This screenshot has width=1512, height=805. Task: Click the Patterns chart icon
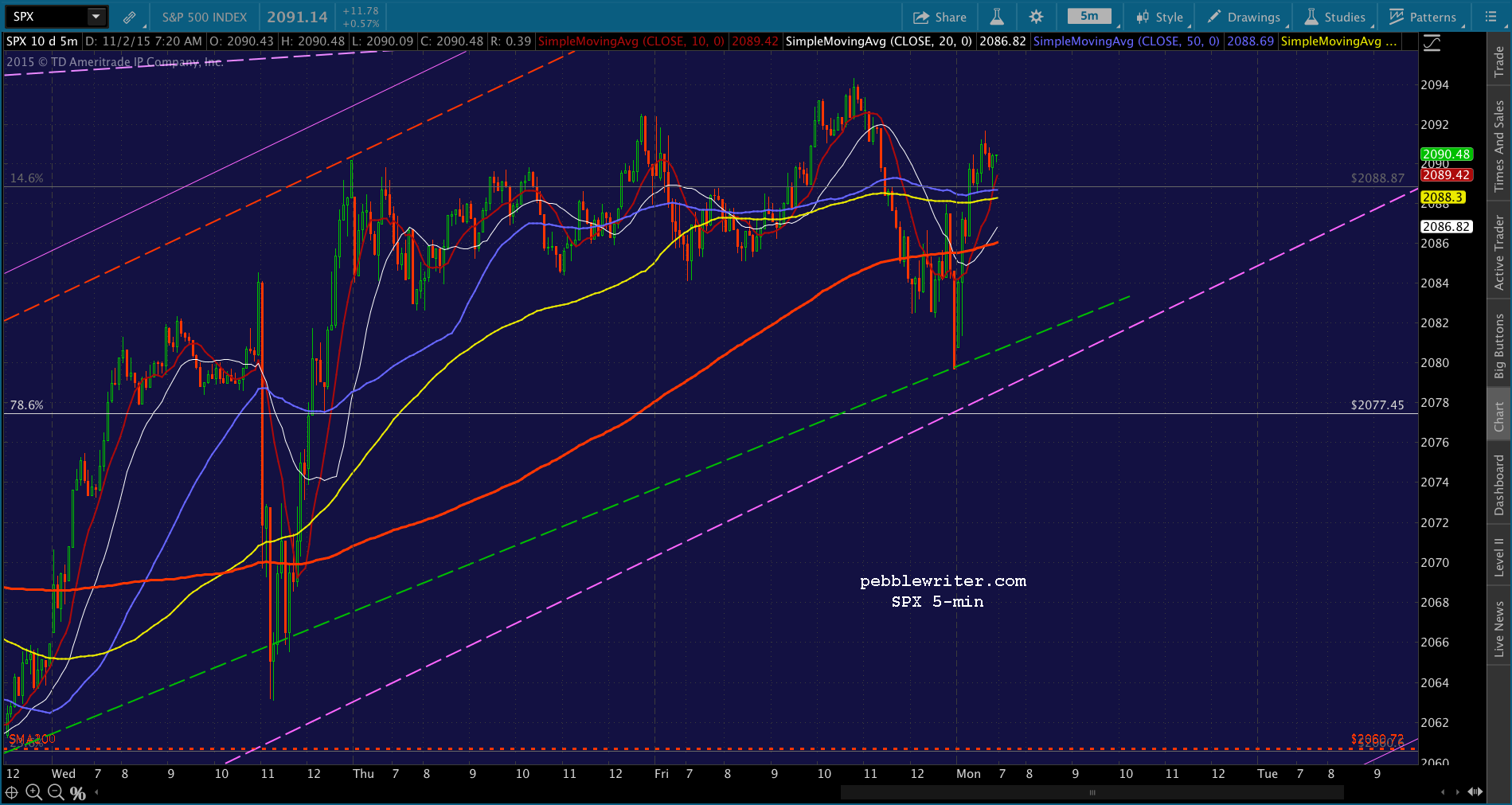pyautogui.click(x=1397, y=17)
